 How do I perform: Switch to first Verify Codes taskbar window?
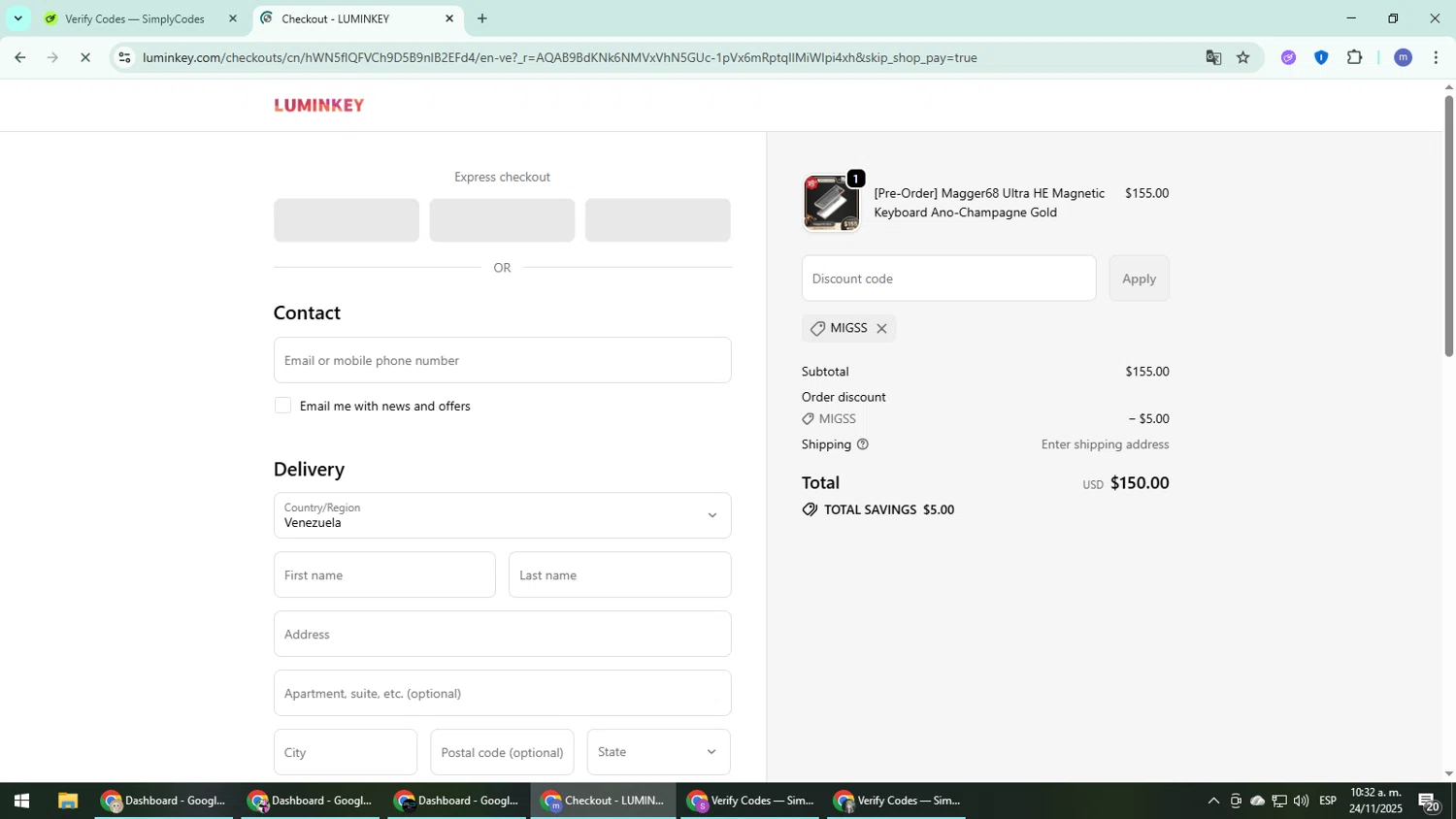(x=750, y=802)
